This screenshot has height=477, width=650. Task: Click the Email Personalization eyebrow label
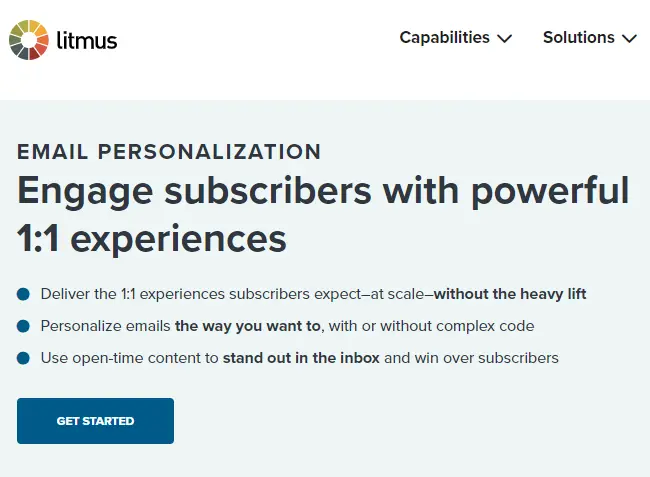[169, 152]
